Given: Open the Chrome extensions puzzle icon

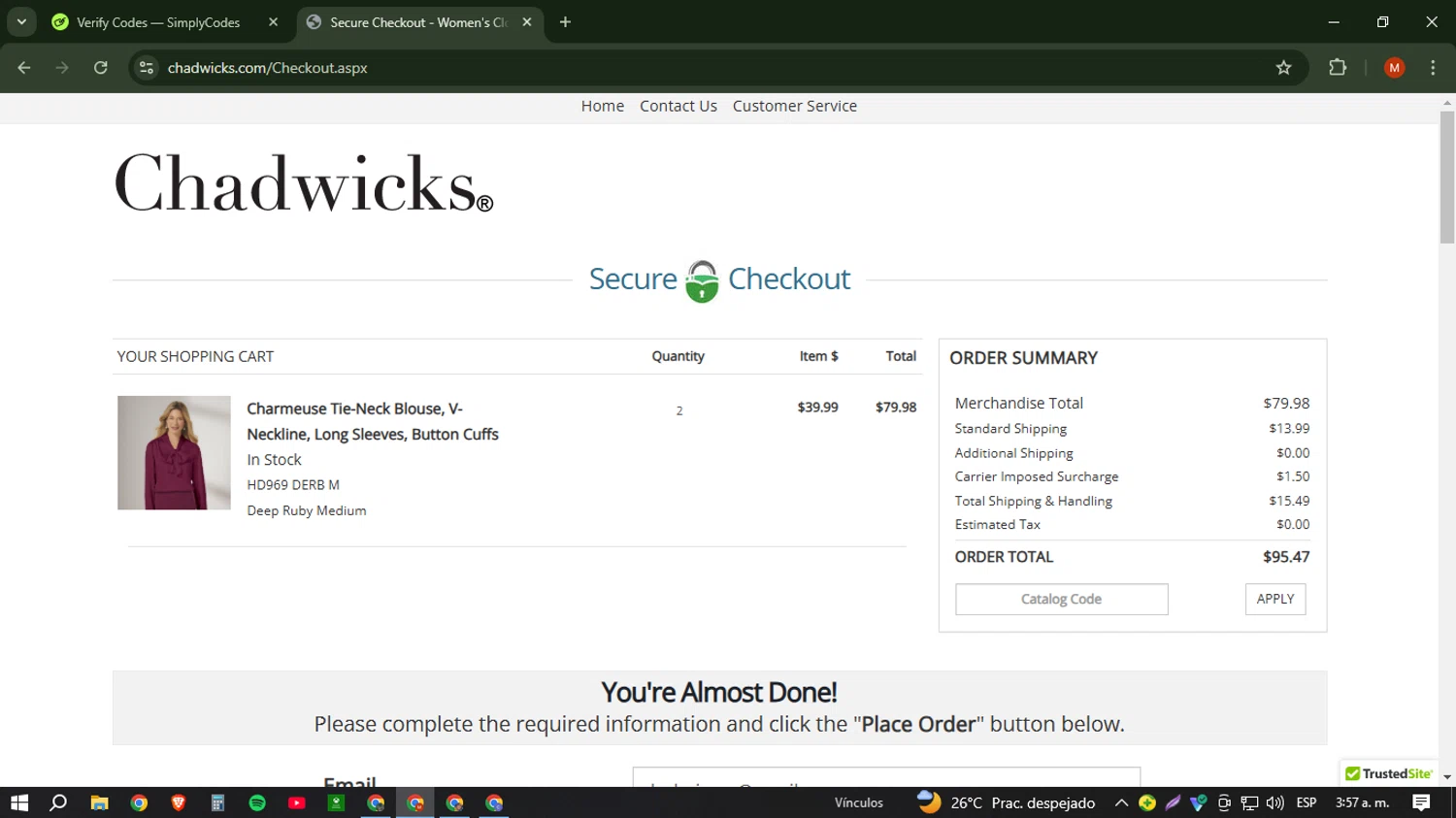Looking at the screenshot, I should (x=1338, y=68).
